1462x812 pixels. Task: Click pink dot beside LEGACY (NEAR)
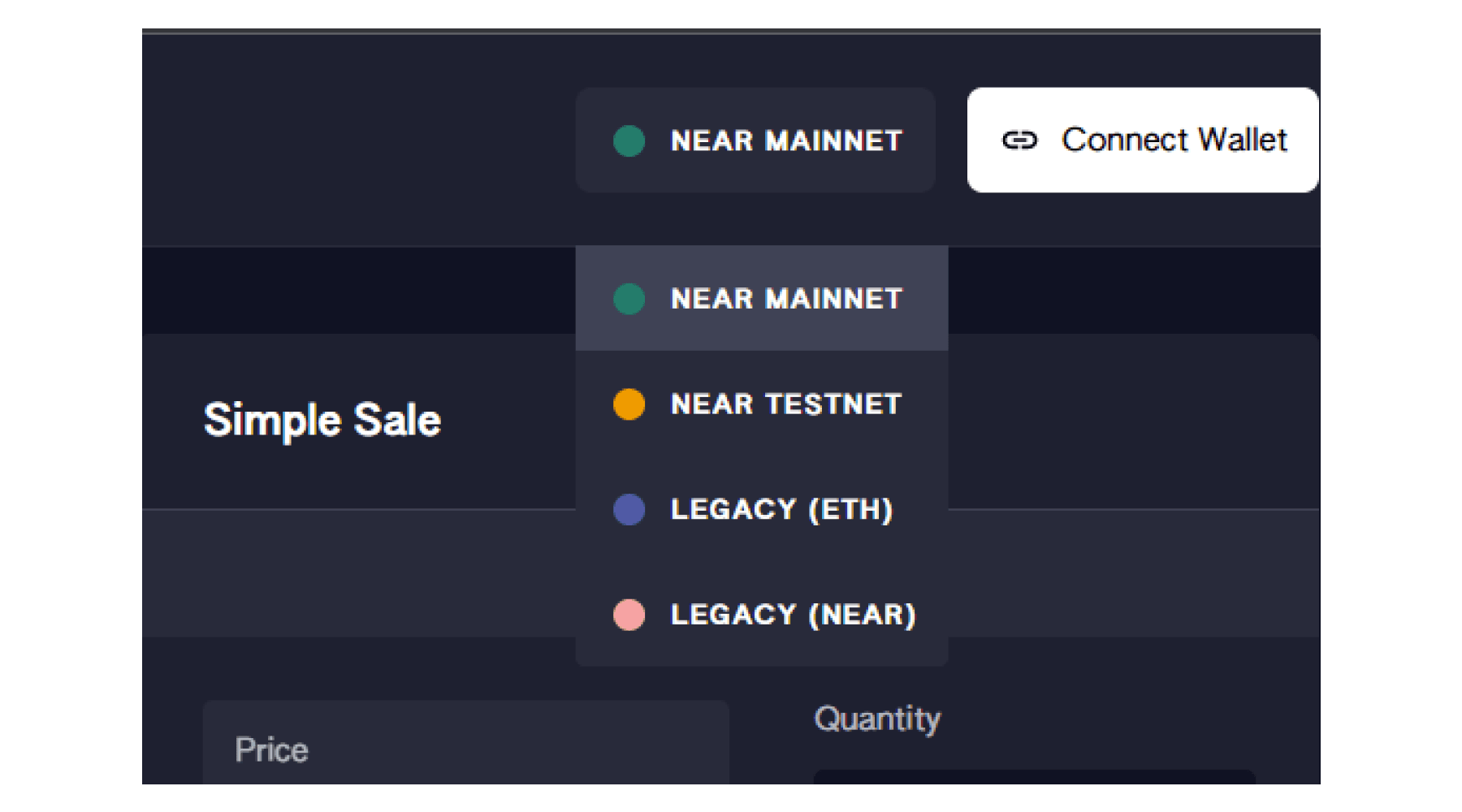629,615
